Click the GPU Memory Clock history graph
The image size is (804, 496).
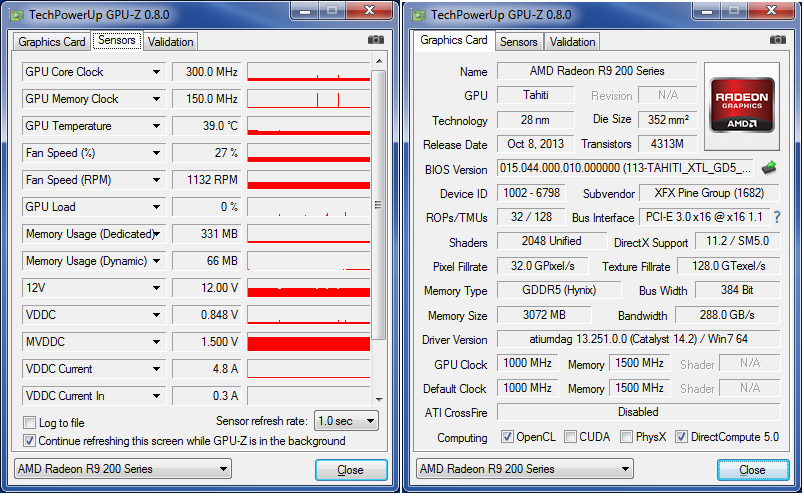point(309,99)
